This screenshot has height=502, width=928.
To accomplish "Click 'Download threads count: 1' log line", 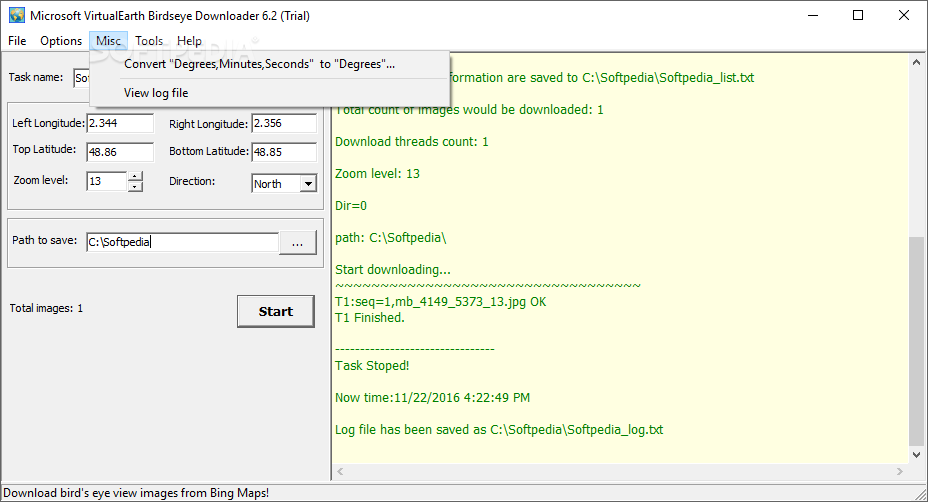I will (x=411, y=142).
